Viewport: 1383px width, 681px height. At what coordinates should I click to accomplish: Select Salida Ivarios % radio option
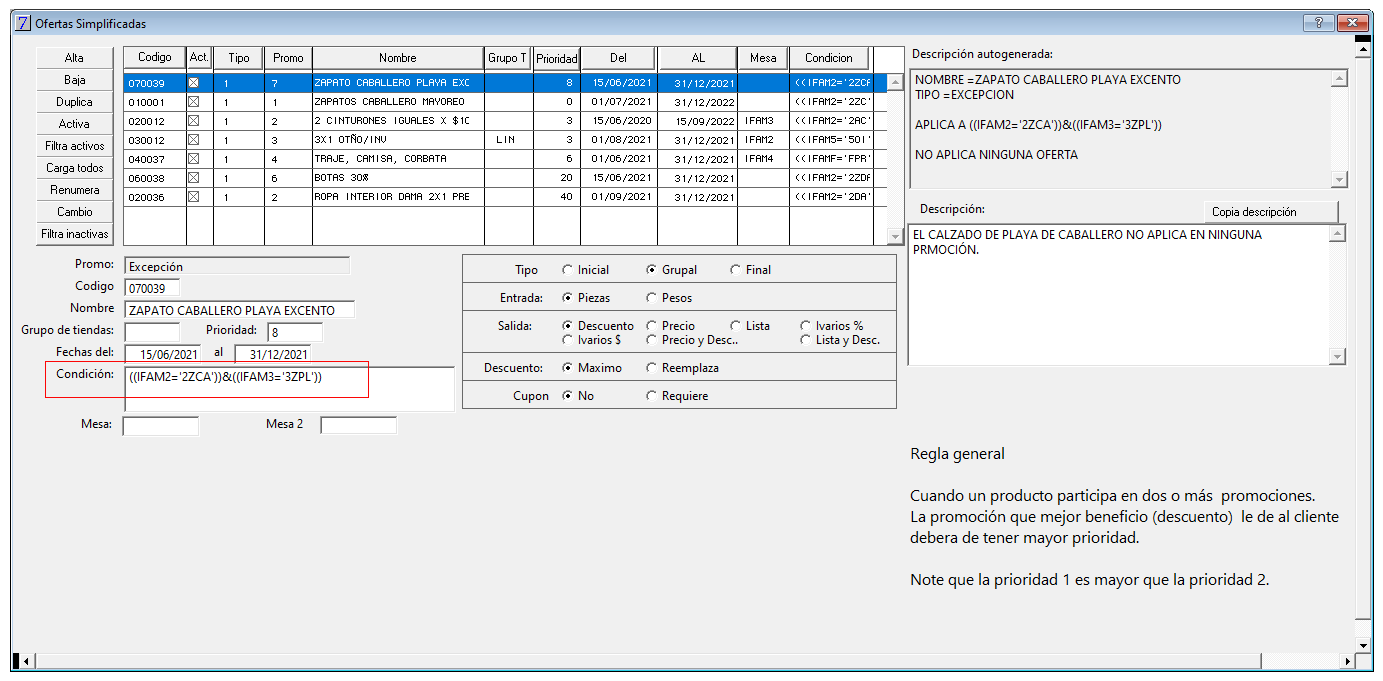click(x=832, y=326)
